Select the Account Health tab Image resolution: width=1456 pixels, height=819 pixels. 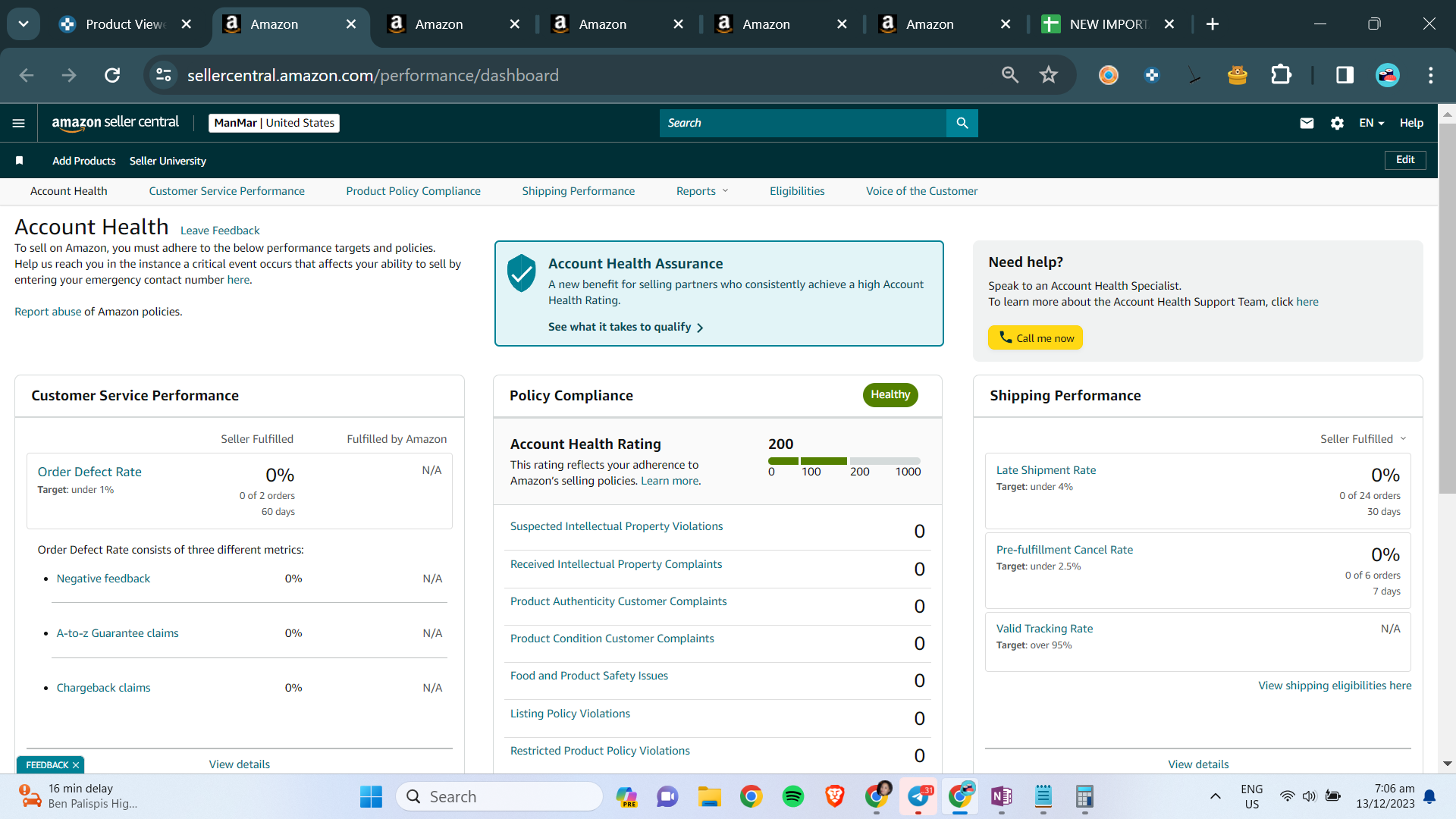(x=69, y=191)
